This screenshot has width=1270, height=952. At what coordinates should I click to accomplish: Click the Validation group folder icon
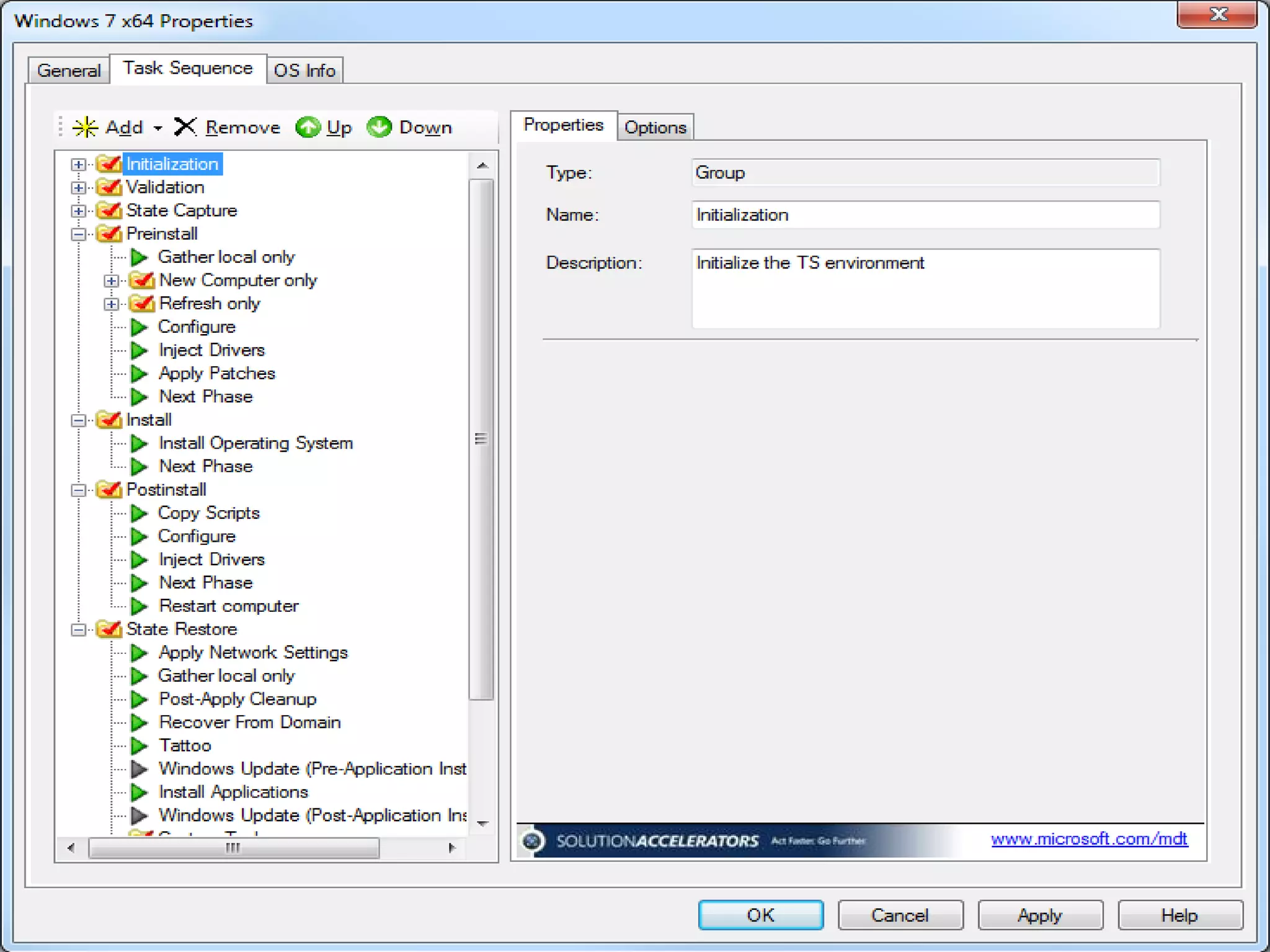pyautogui.click(x=110, y=187)
